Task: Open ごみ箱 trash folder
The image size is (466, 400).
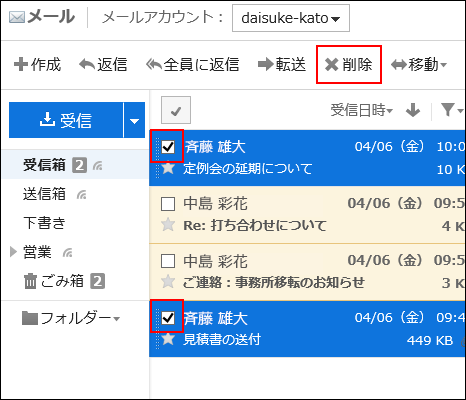Action: pos(62,281)
